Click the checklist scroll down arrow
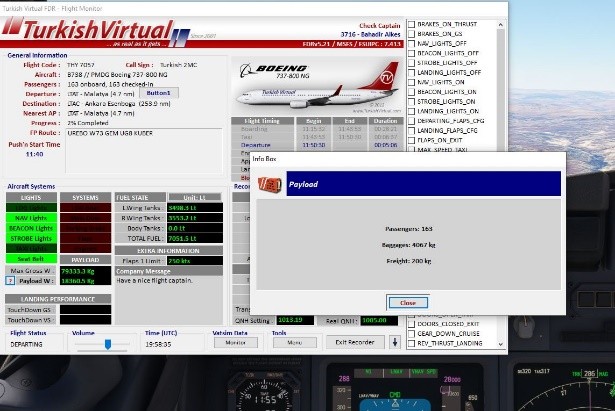The image size is (615, 411). pos(500,344)
